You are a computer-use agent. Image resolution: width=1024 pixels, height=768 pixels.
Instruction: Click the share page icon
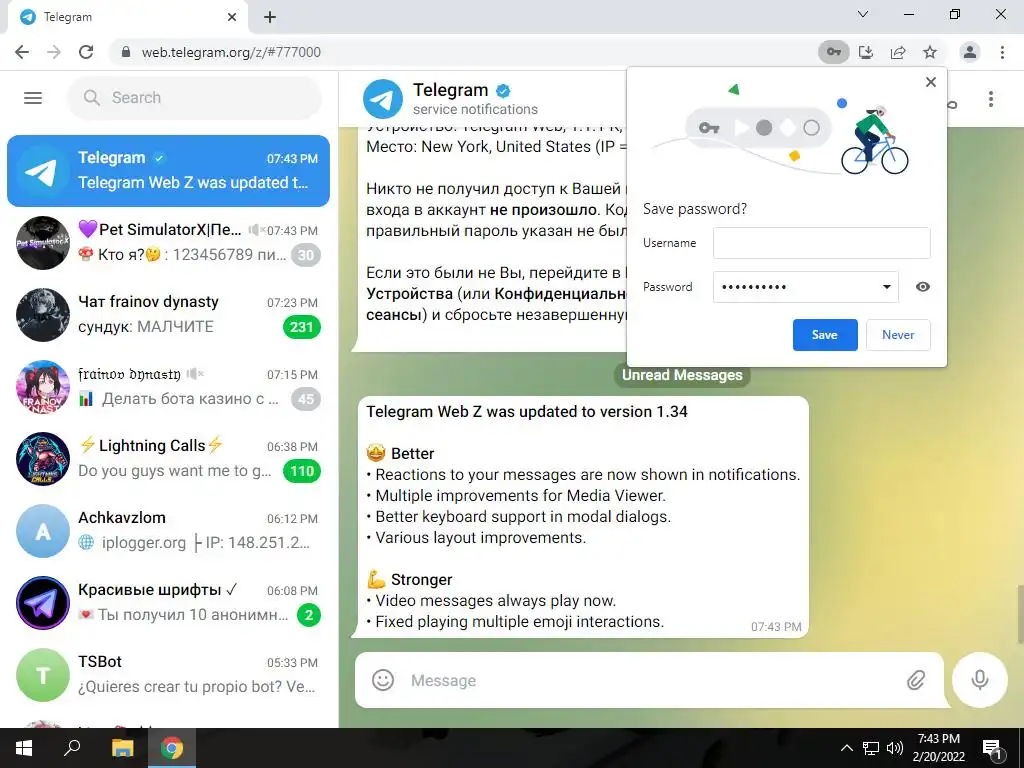(x=898, y=52)
